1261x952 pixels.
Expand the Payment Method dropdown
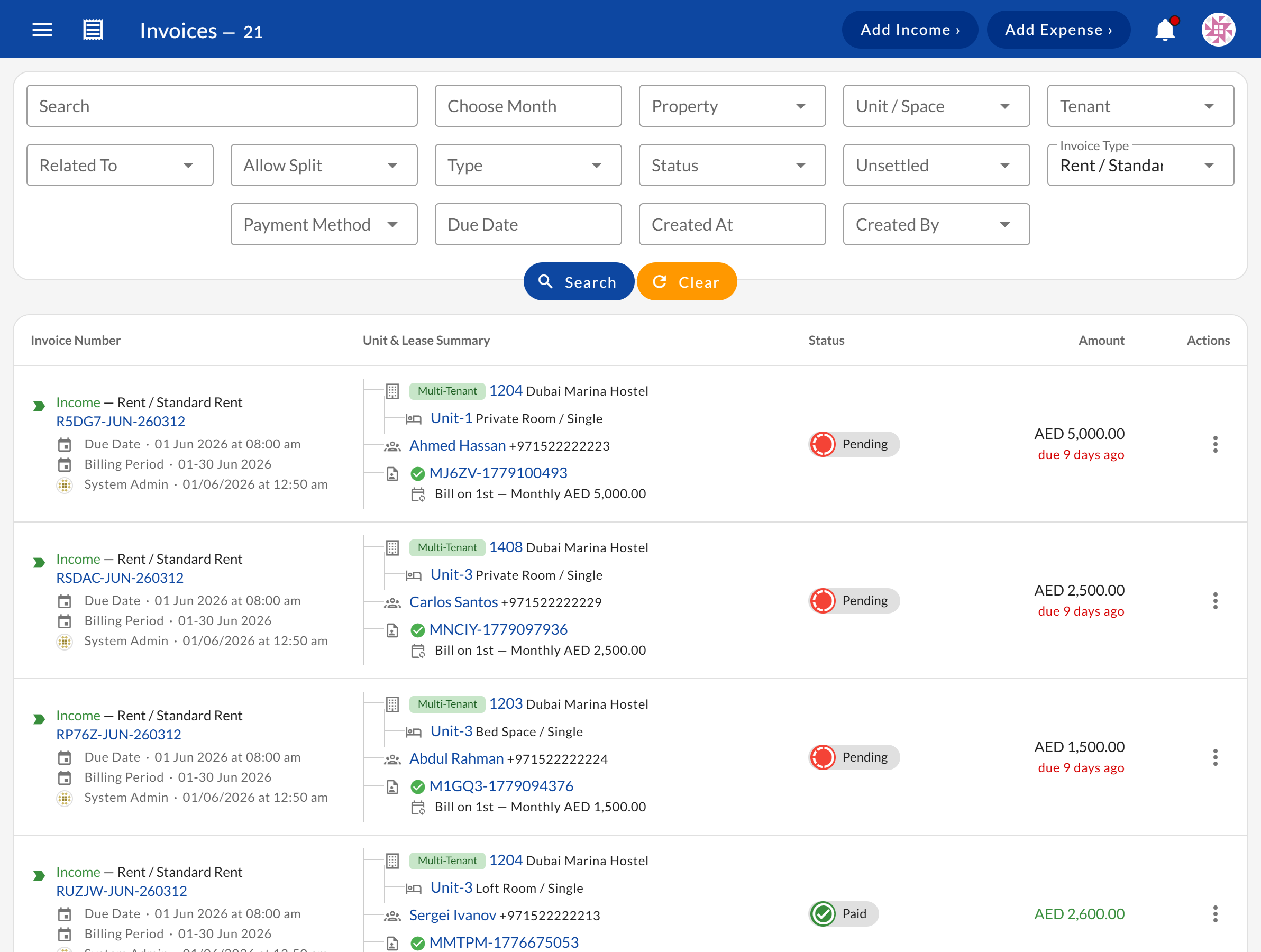(x=324, y=225)
